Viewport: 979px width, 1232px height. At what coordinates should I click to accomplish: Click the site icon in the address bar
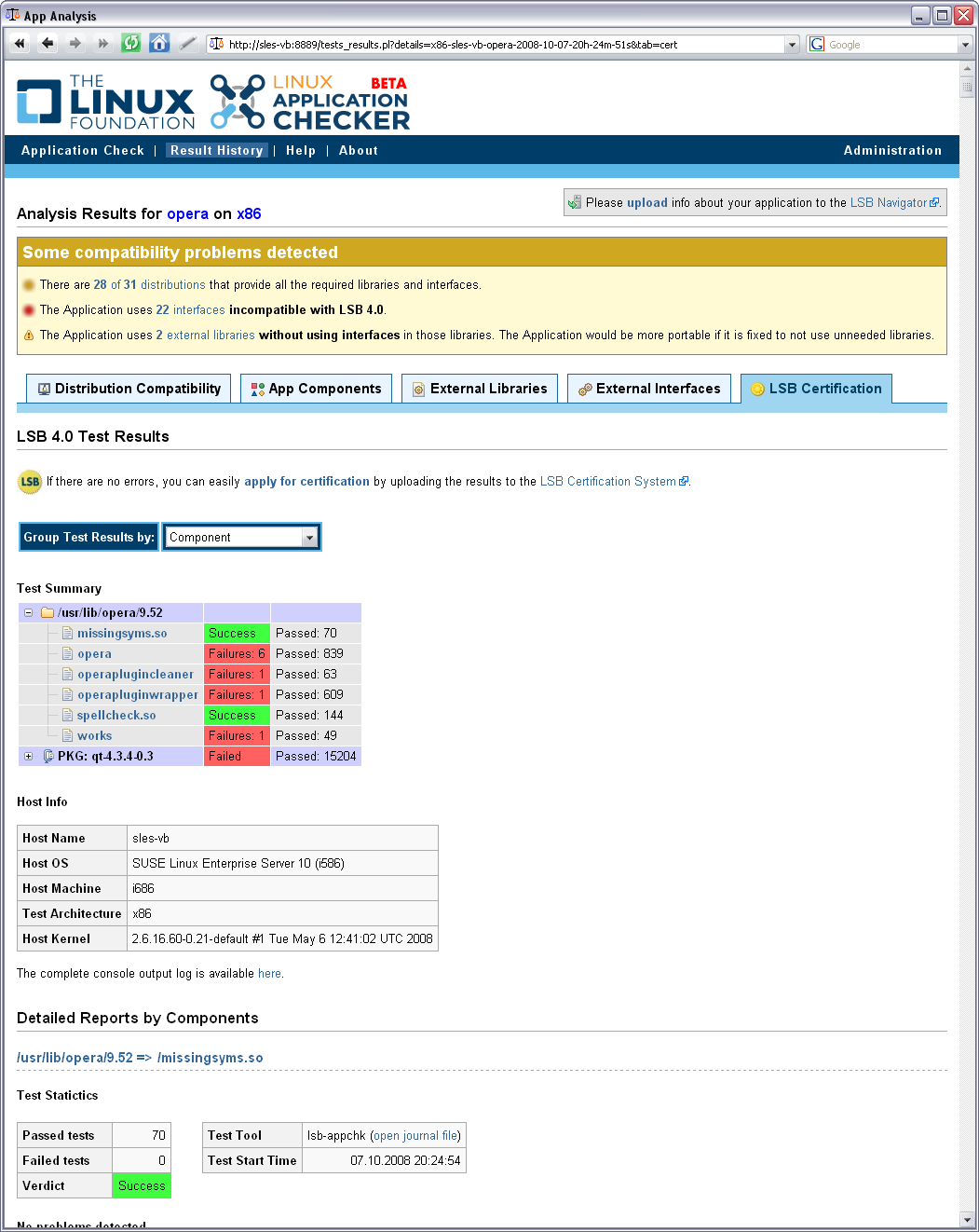(216, 44)
